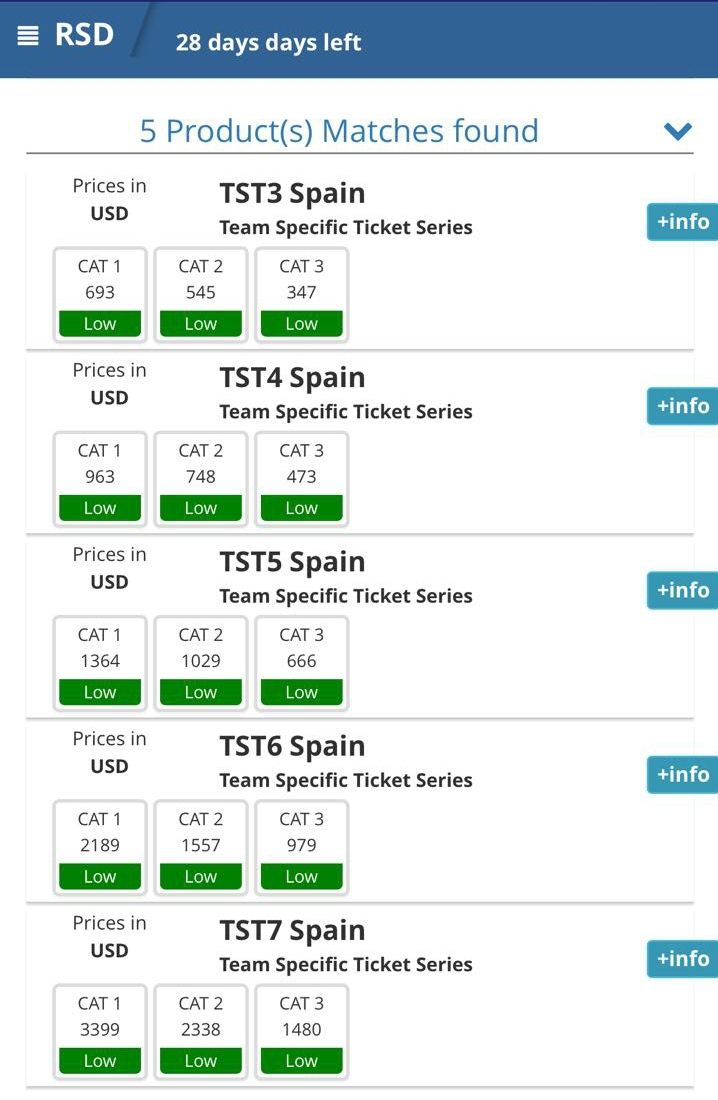The width and height of the screenshot is (718, 1100).
Task: Click the RSD header title
Action: coord(84,36)
